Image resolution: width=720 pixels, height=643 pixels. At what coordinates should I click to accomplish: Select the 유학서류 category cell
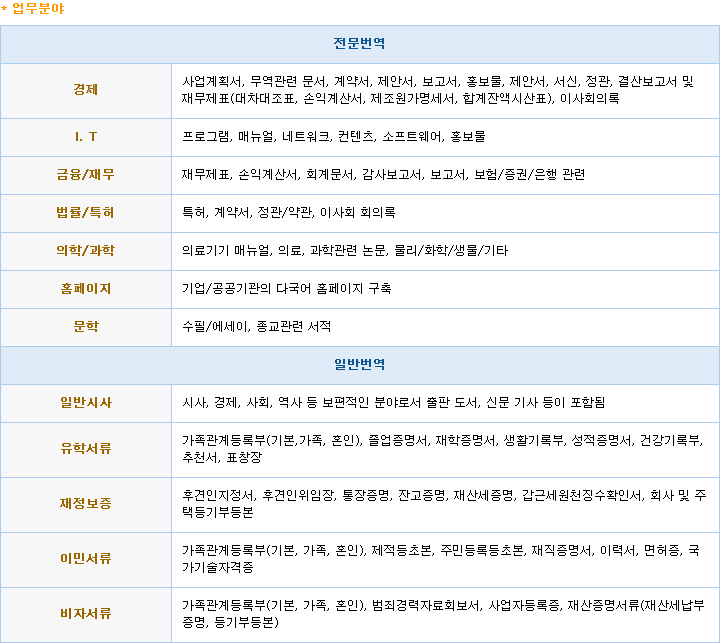[86, 449]
